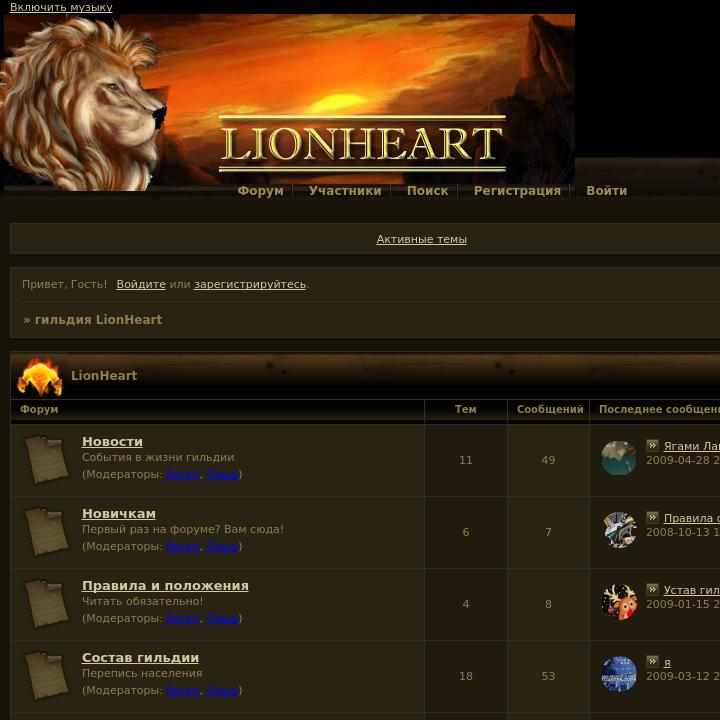This screenshot has height=720, width=720.
Task: Open the Активные темы link
Action: 422,239
